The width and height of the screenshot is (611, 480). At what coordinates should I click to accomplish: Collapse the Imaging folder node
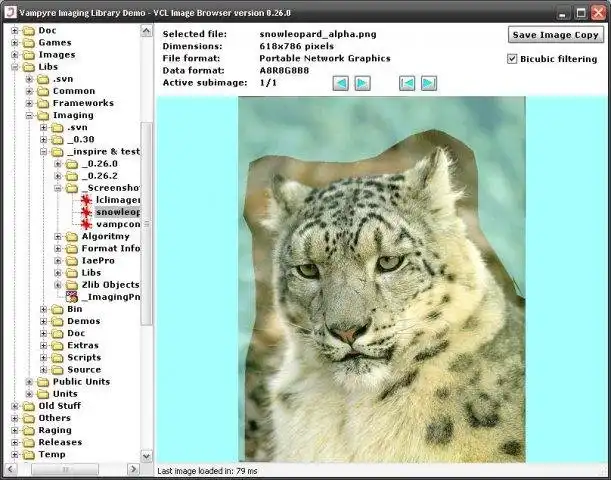click(29, 115)
